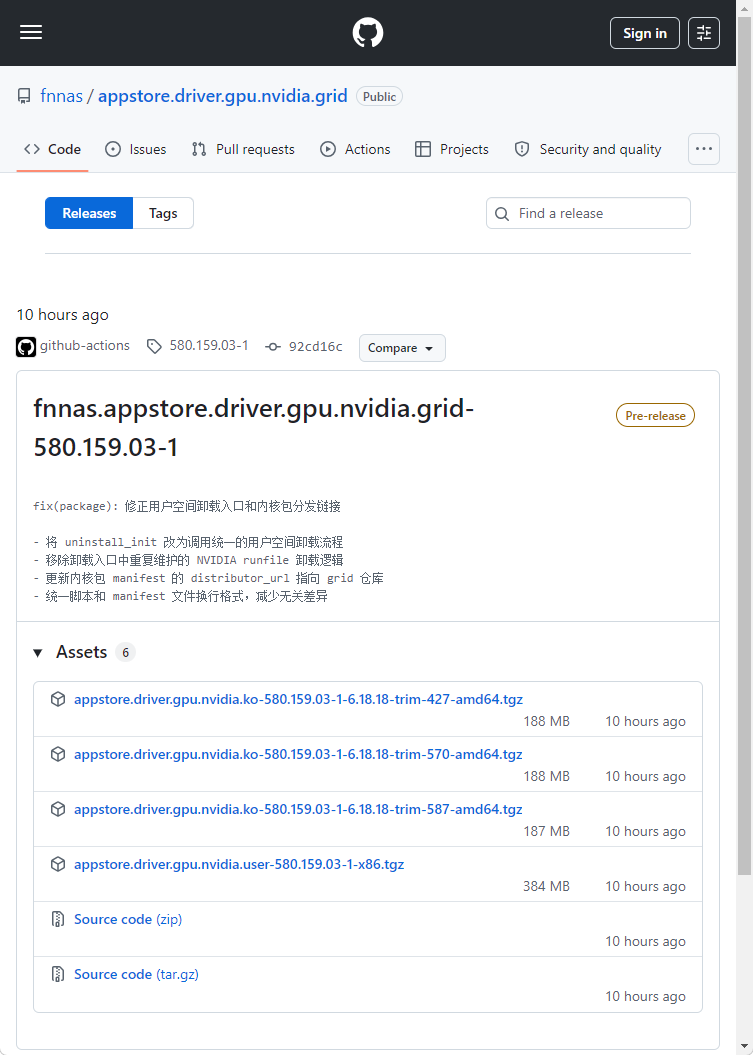Image resolution: width=753 pixels, height=1055 pixels.
Task: Click zip file icon of Source code (zip)
Action: coord(58,919)
